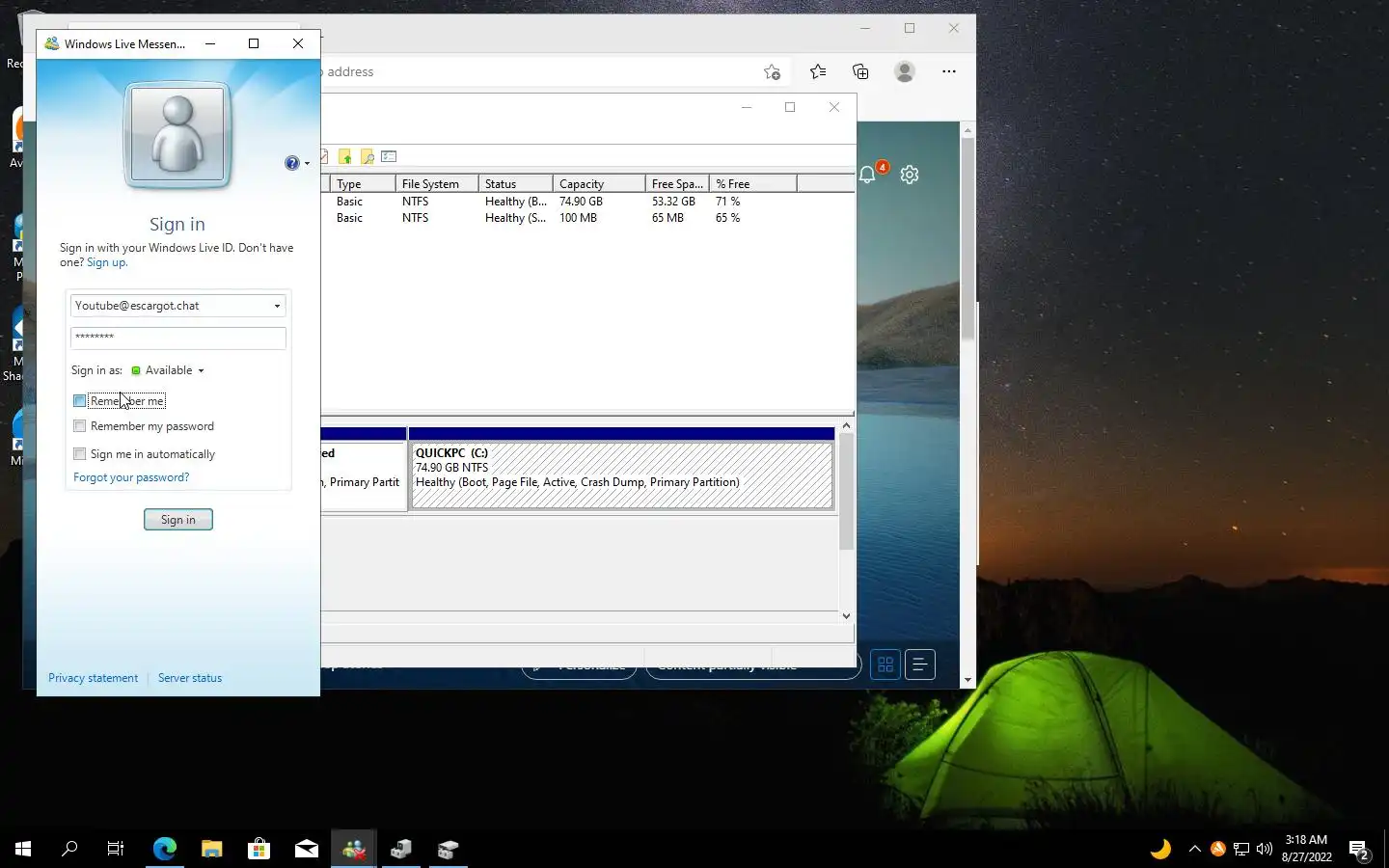
Task: Open the Action Center notifications
Action: 1360,850
